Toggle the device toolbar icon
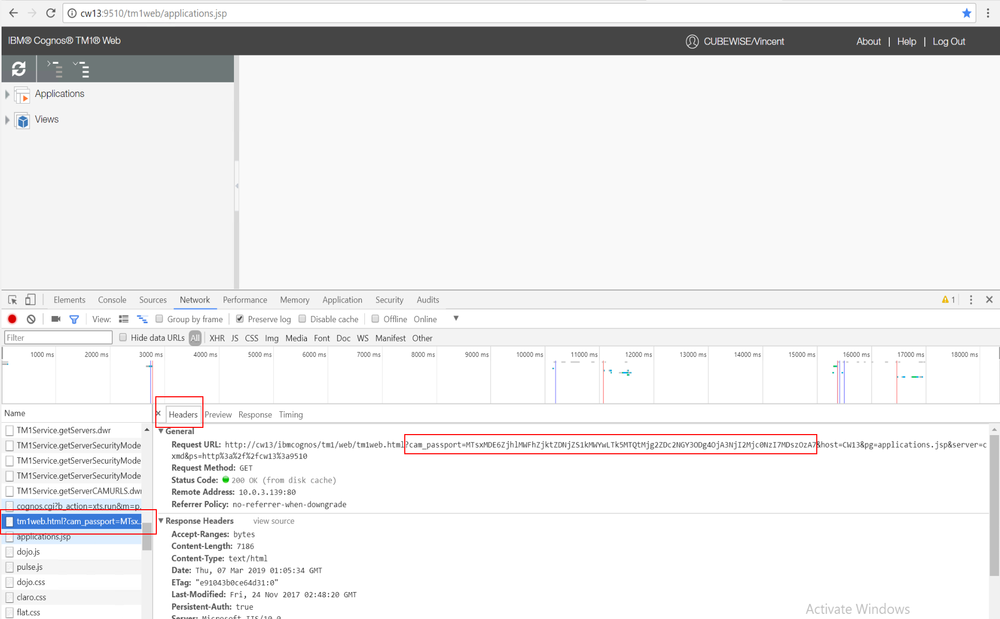The width and height of the screenshot is (1000, 619). coord(30,300)
